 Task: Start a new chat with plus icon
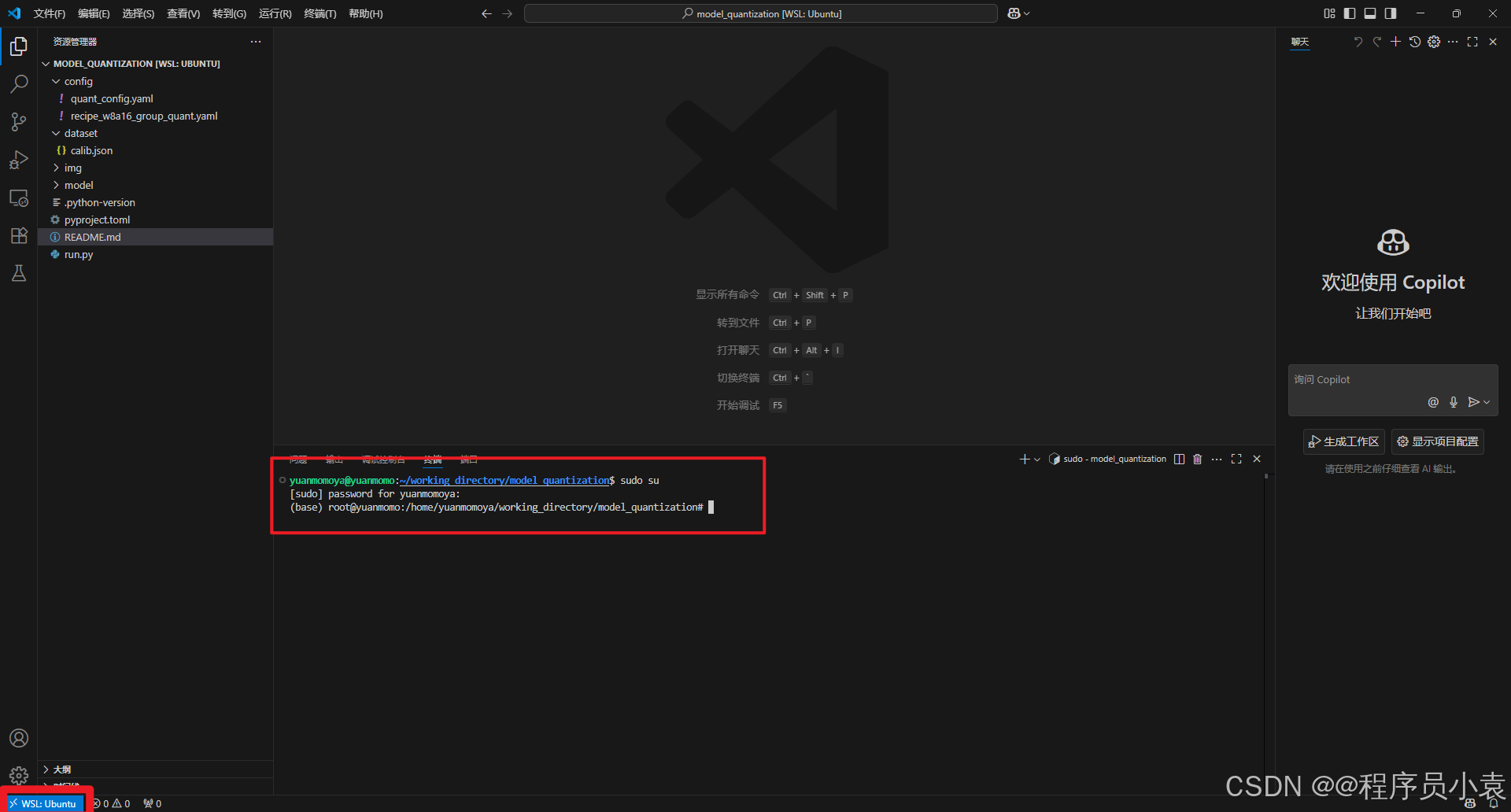click(x=1395, y=42)
